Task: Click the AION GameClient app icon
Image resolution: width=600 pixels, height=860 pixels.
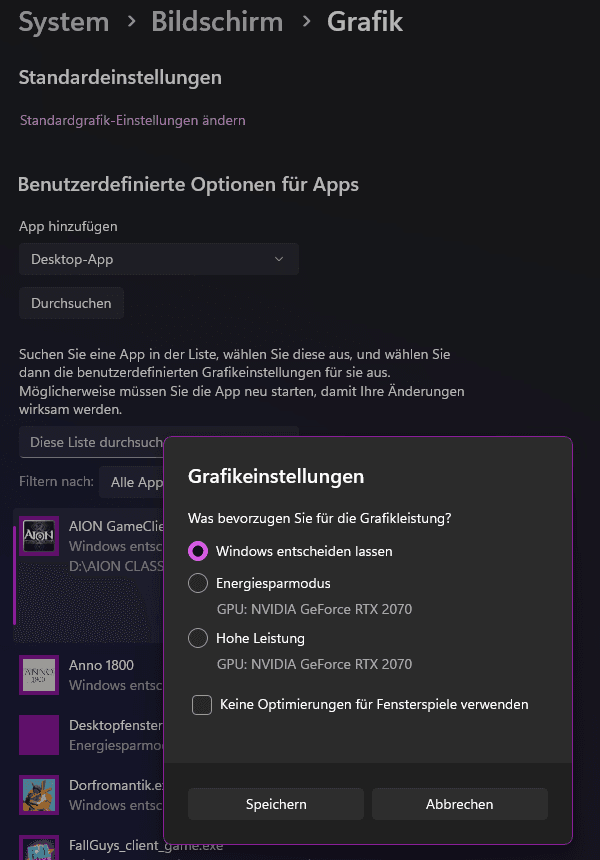Action: pos(40,537)
